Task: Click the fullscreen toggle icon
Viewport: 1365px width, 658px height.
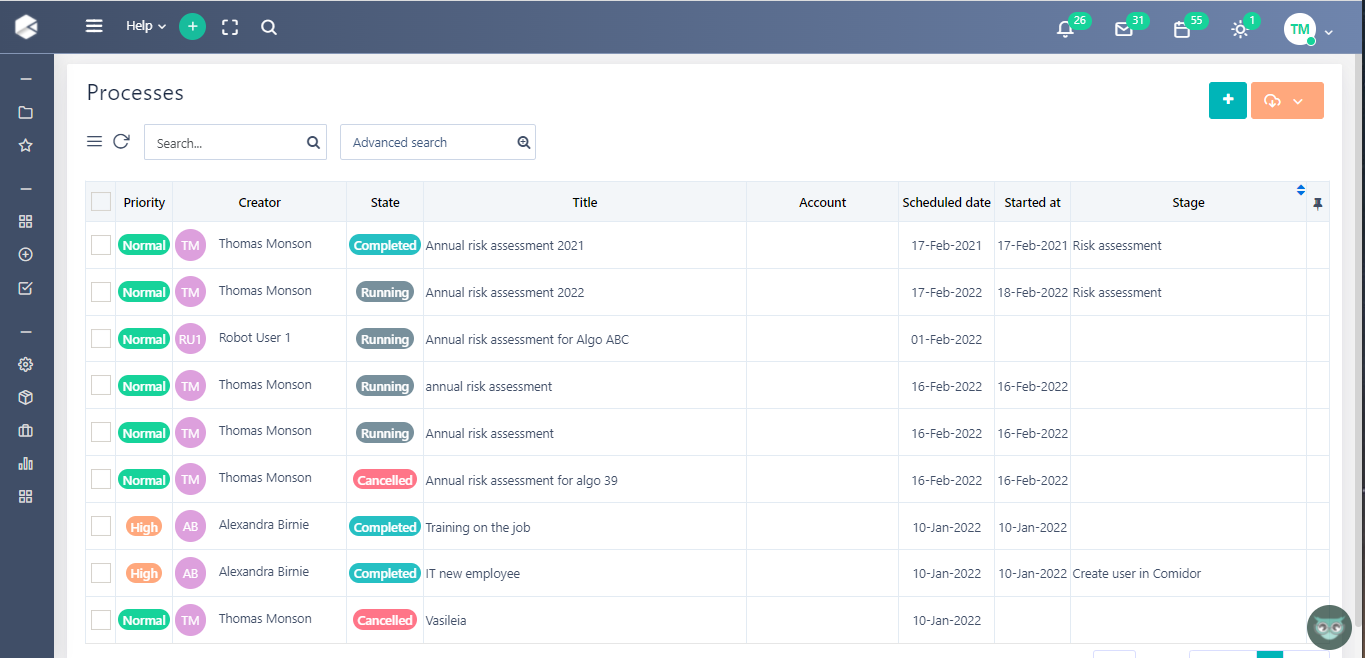Action: coord(230,27)
